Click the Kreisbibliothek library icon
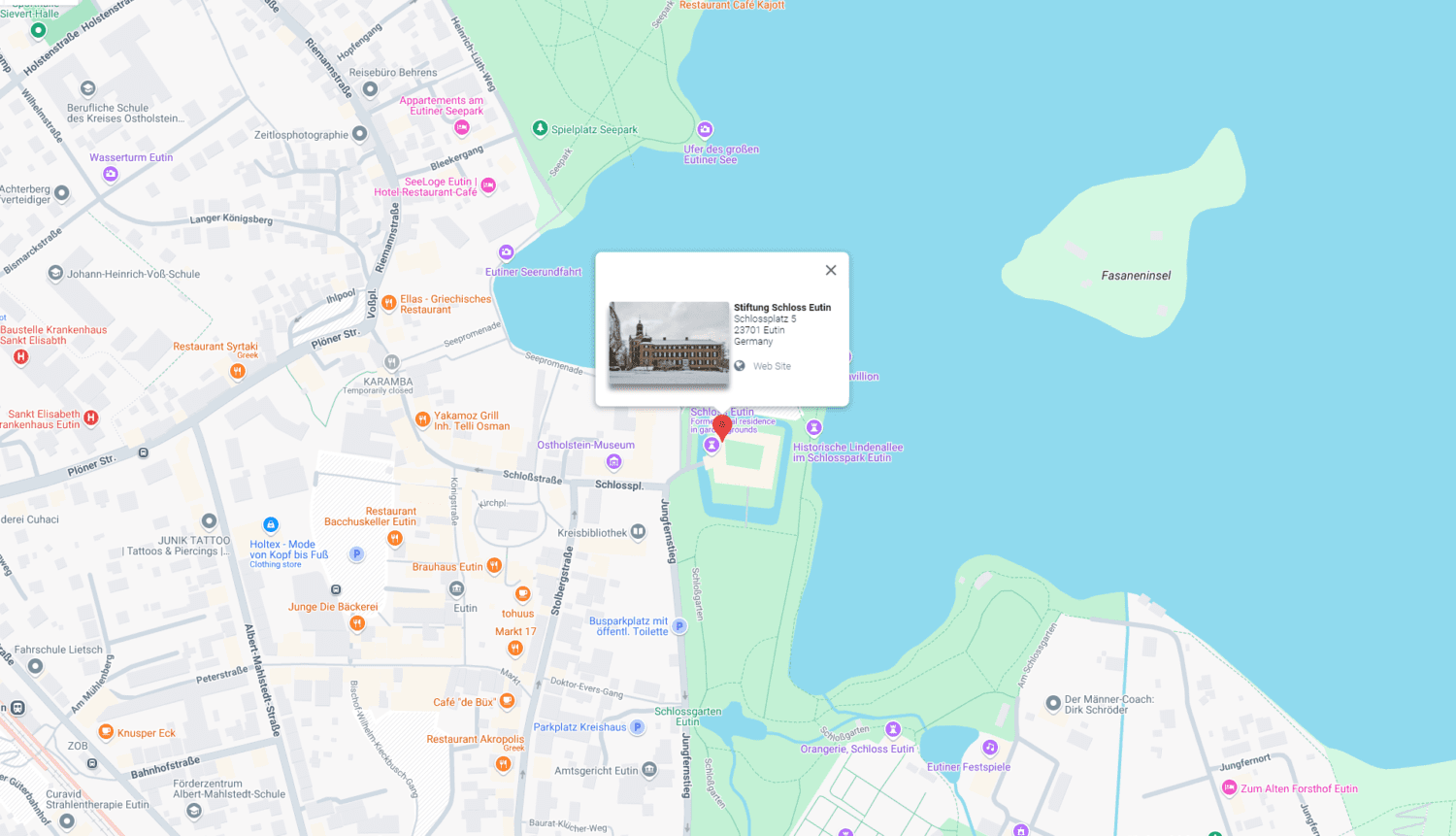Viewport: 1456px width, 836px height. (x=638, y=531)
